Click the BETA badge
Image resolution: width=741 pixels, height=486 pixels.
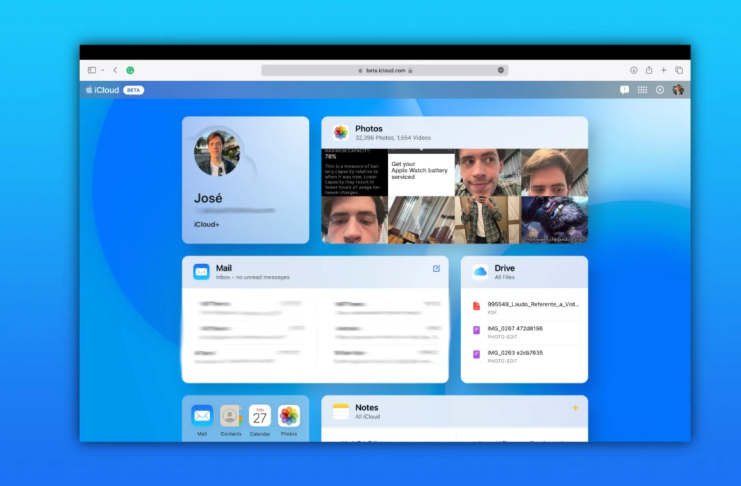coord(133,90)
